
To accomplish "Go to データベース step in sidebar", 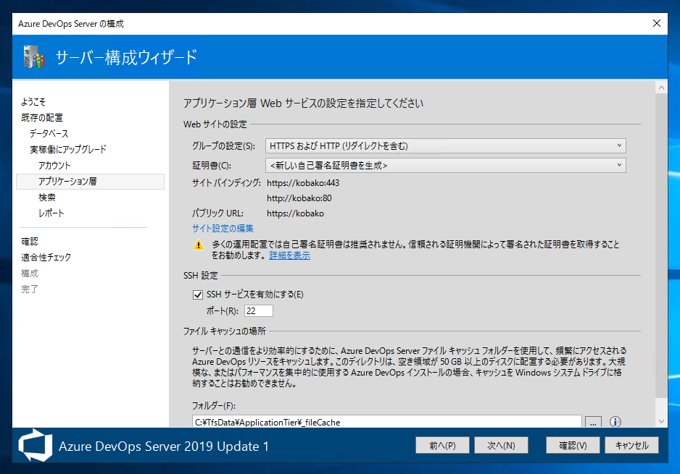I will (x=49, y=134).
